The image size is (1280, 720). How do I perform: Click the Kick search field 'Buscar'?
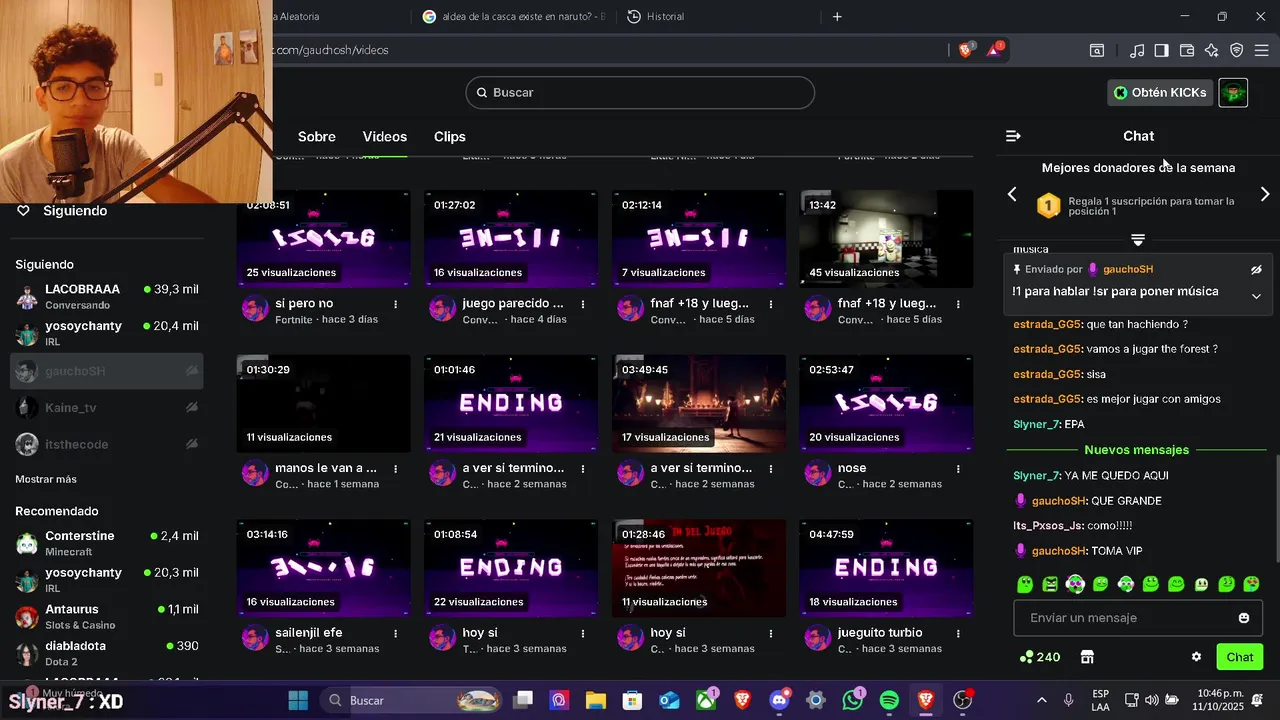pos(640,92)
